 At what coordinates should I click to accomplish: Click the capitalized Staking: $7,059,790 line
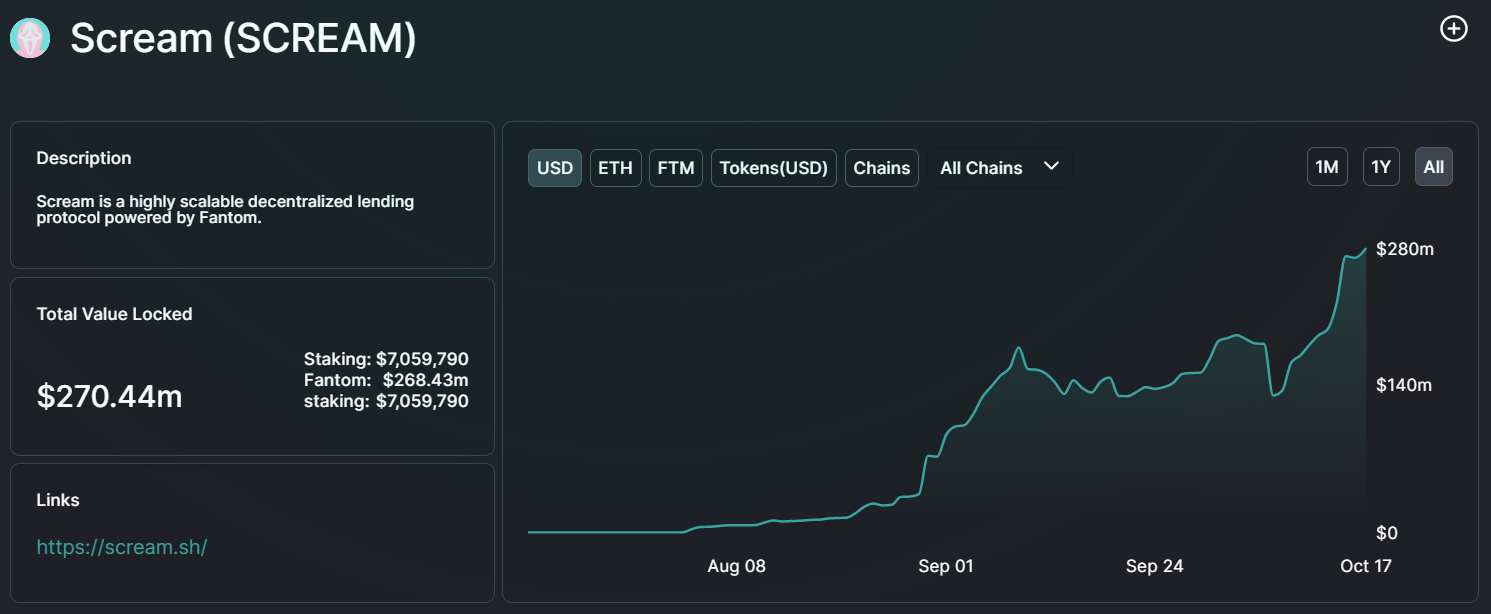[x=386, y=359]
